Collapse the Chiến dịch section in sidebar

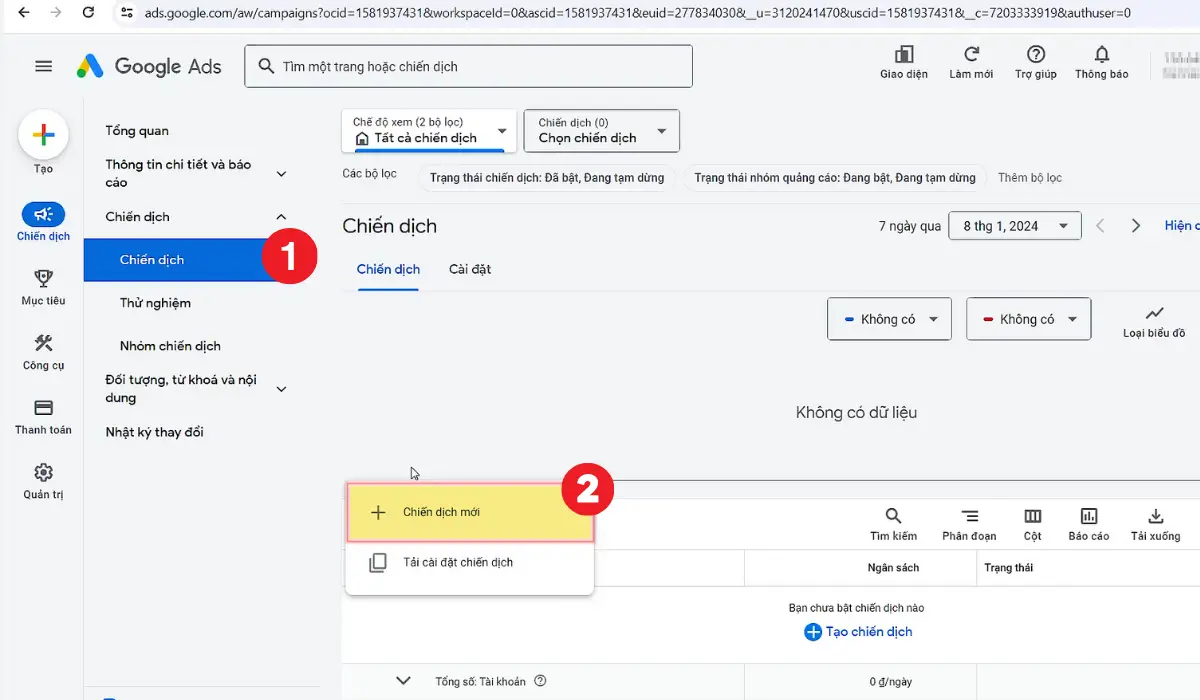click(x=281, y=215)
